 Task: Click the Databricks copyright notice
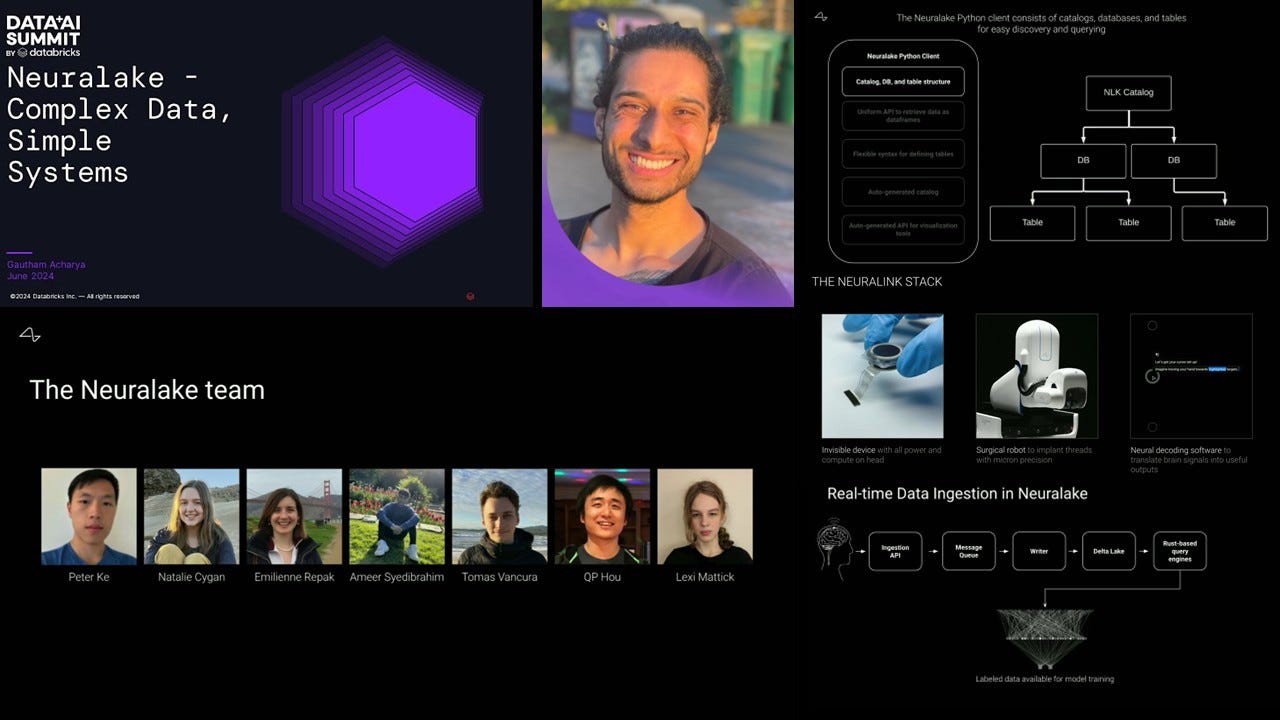coord(75,296)
